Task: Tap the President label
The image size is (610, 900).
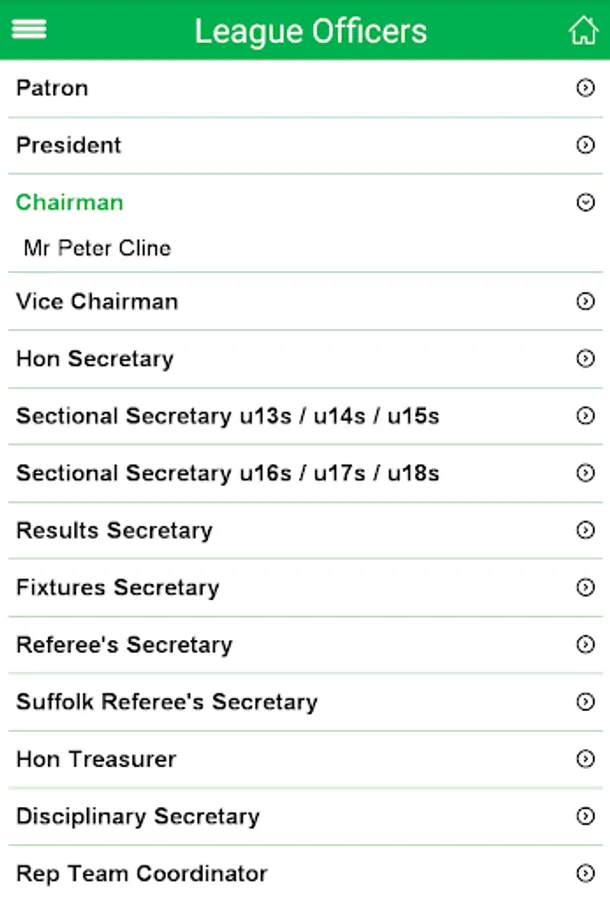Action: (x=69, y=145)
